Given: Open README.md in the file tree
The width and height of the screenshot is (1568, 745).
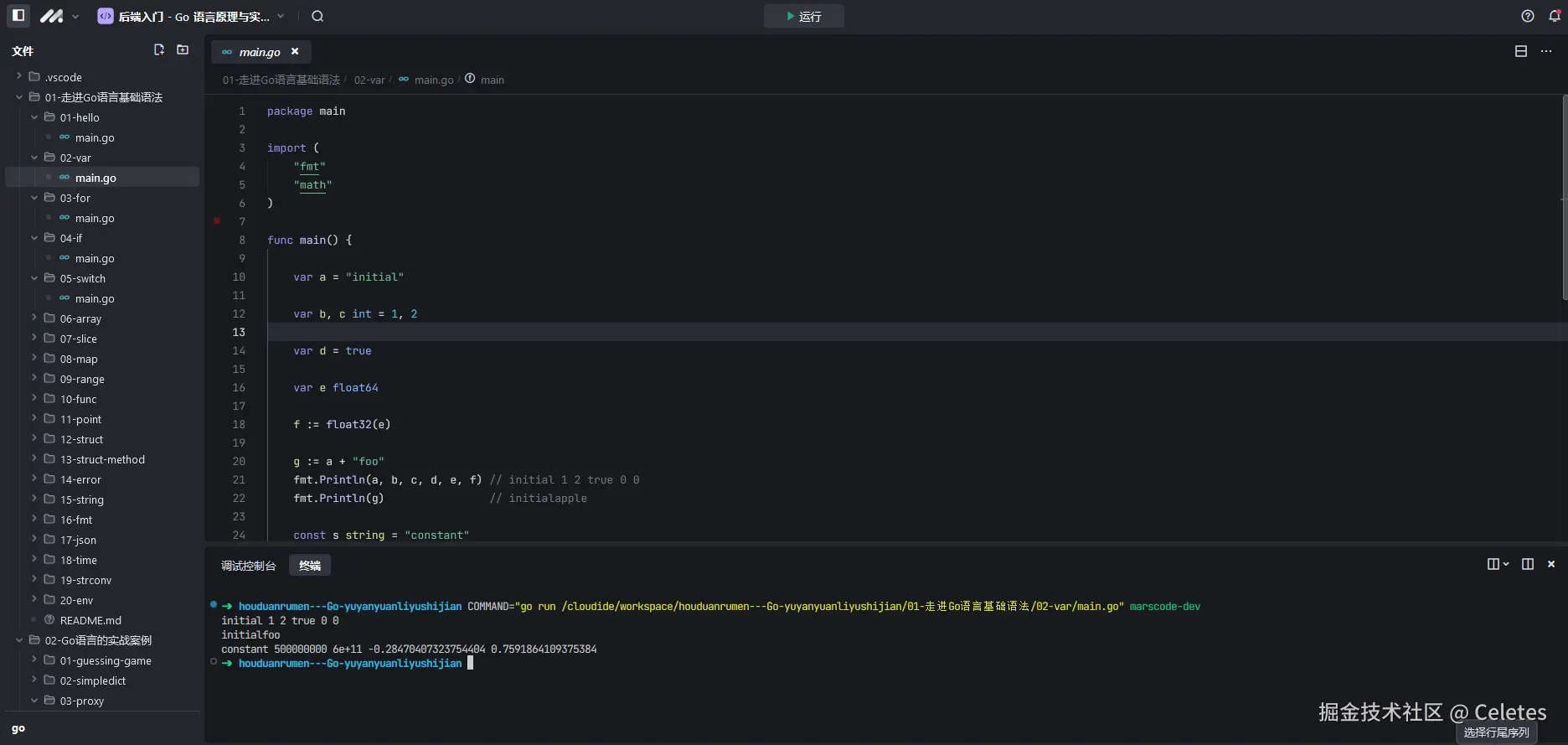Looking at the screenshot, I should 90,620.
